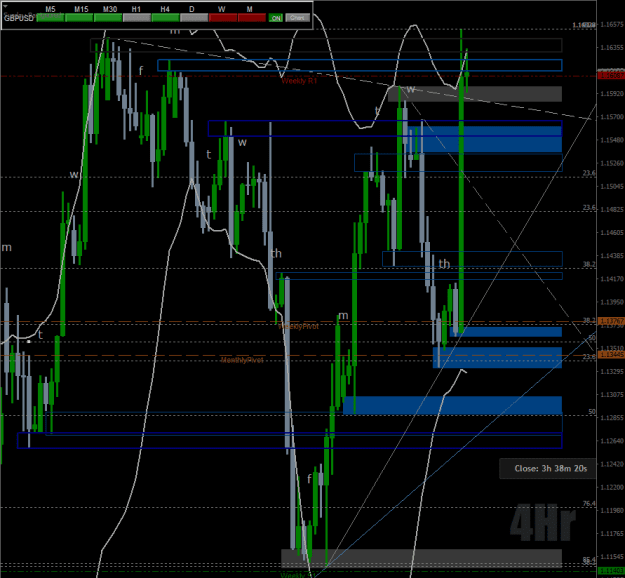Click the 1.12640 price axis value
The width and height of the screenshot is (625, 578).
coord(612,441)
